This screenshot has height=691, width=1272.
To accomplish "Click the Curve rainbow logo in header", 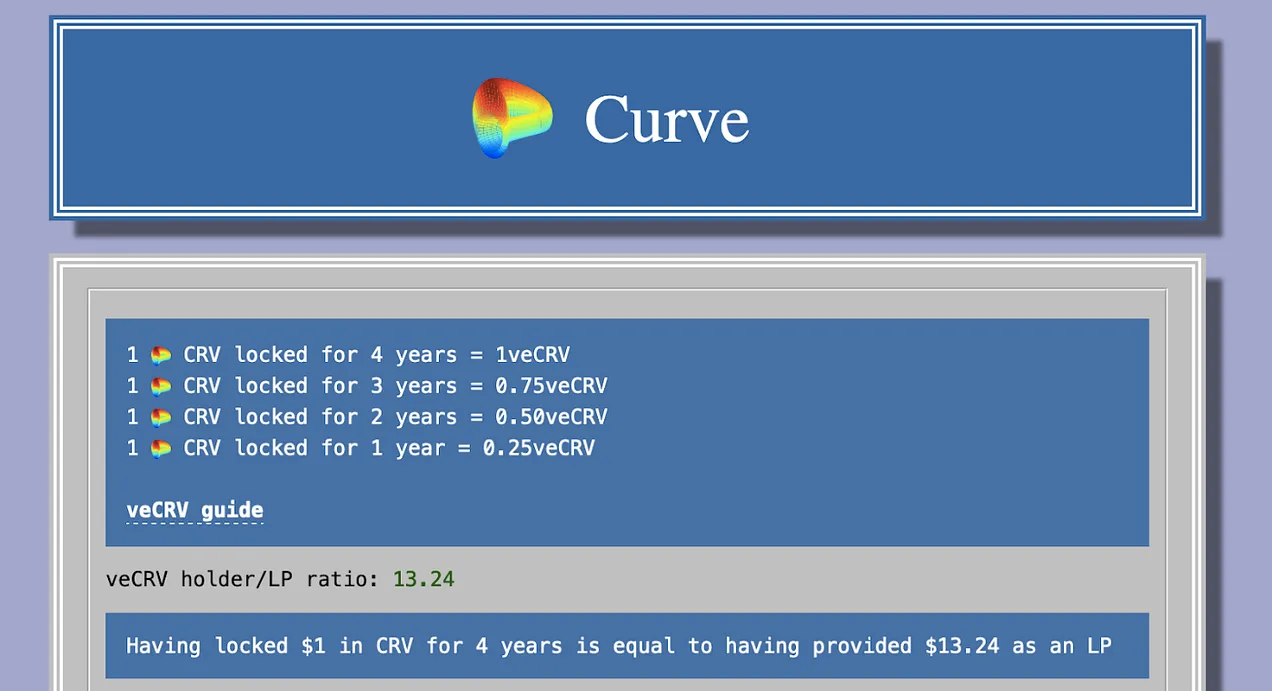I will click(511, 118).
